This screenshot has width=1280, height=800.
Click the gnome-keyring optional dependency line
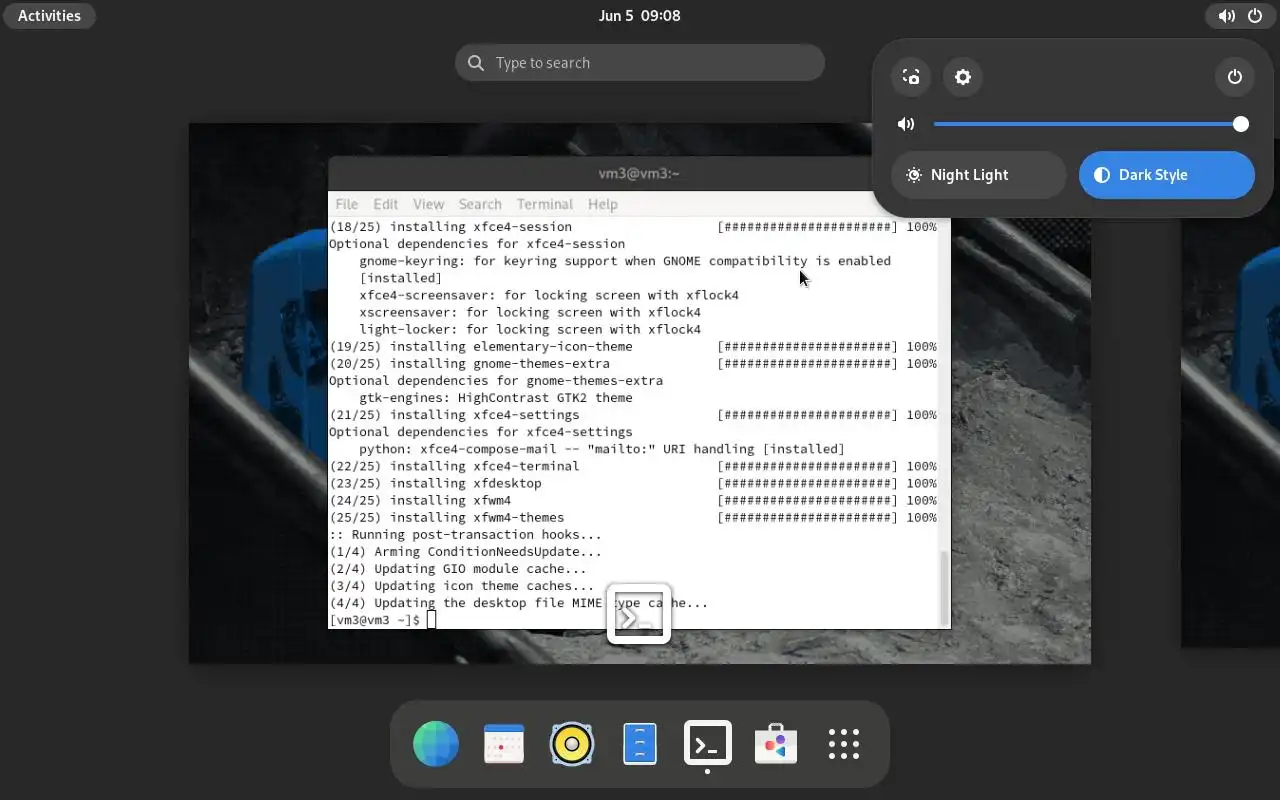[x=625, y=261]
